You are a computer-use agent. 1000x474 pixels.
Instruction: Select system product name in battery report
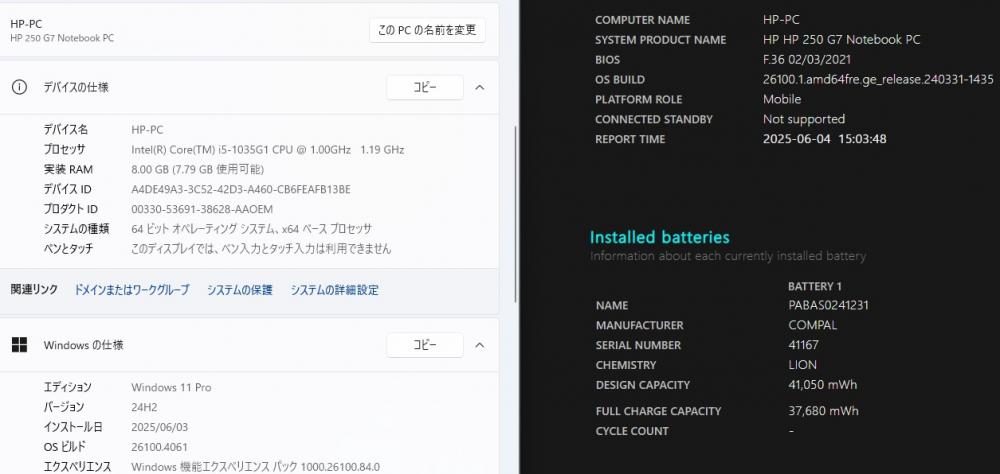tap(842, 40)
